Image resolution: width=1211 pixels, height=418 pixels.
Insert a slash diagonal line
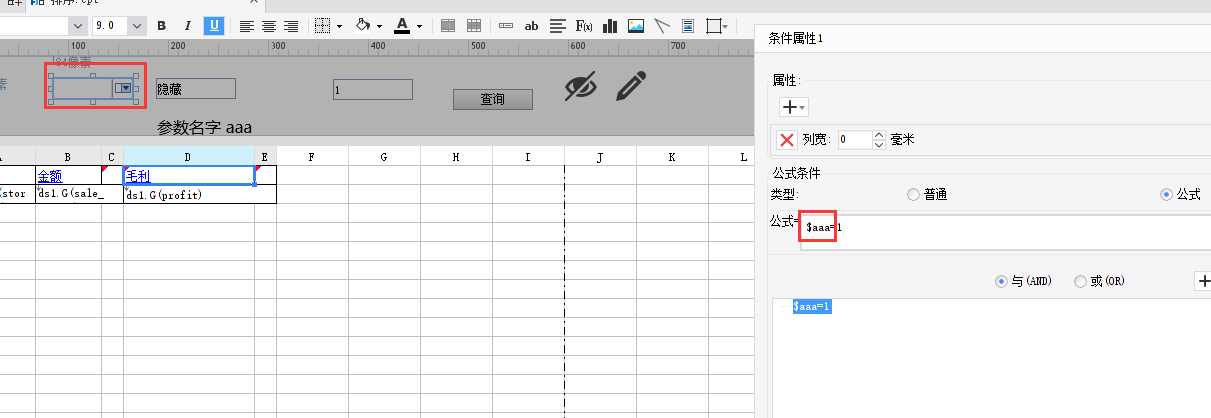(x=662, y=26)
